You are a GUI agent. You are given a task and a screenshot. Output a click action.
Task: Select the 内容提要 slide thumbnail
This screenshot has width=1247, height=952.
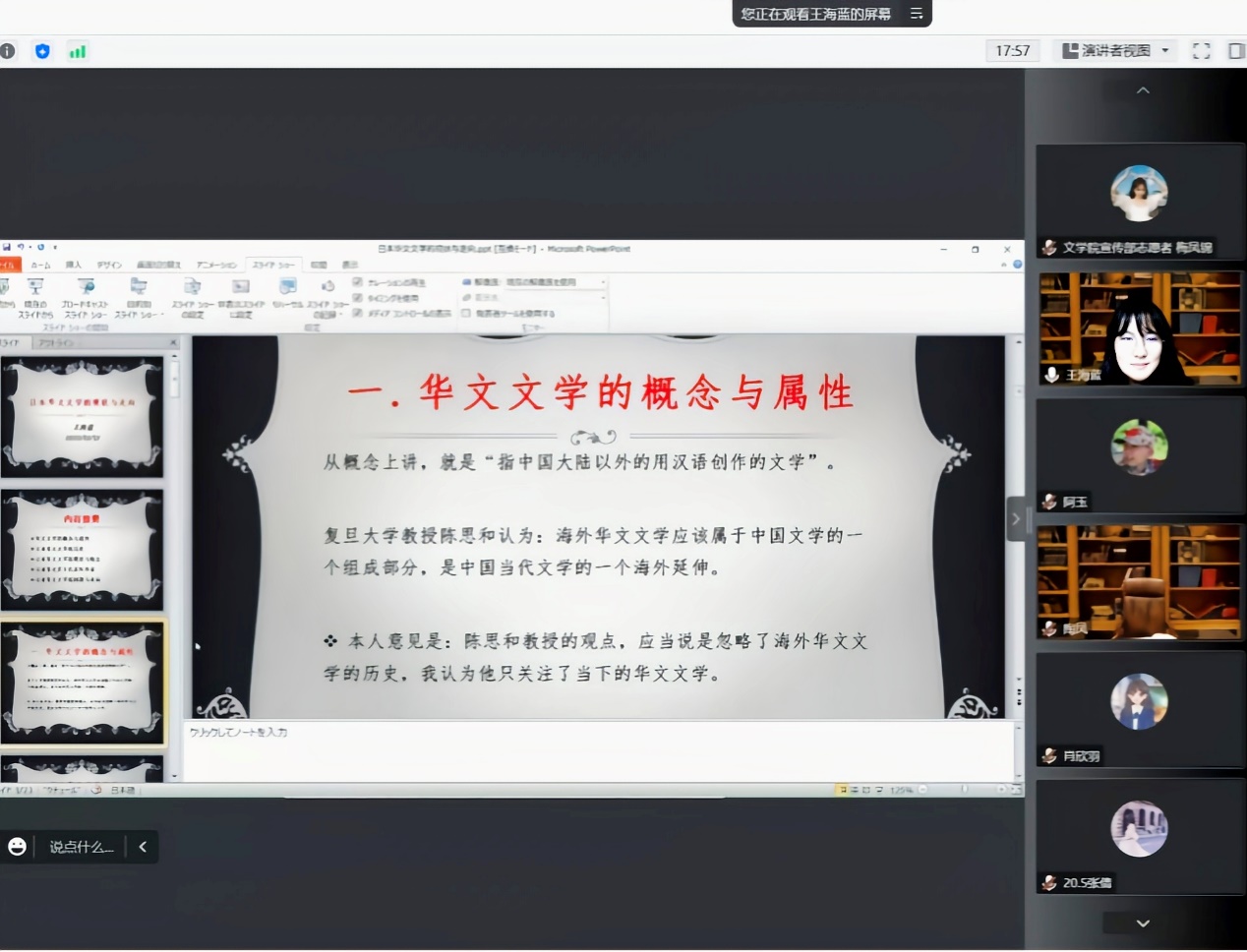click(83, 549)
